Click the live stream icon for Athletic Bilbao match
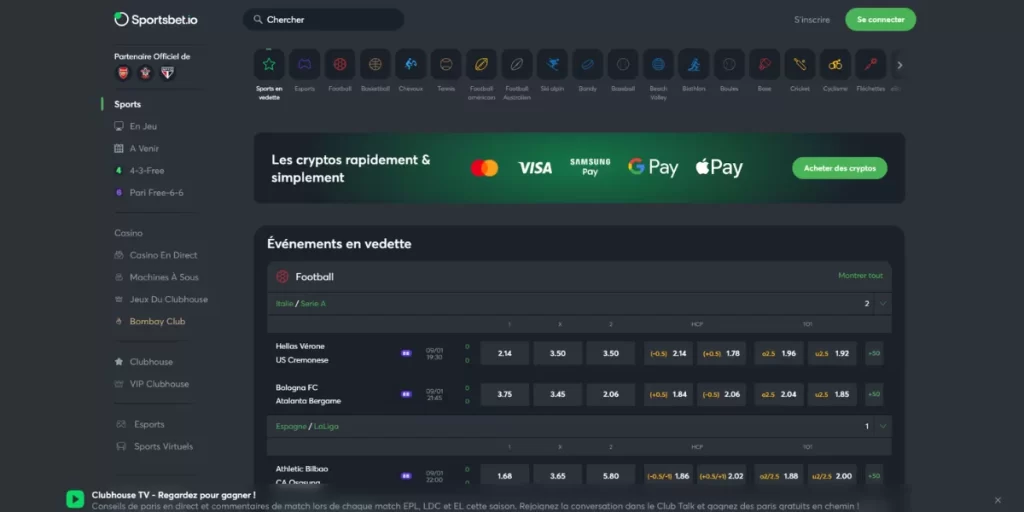 click(406, 476)
